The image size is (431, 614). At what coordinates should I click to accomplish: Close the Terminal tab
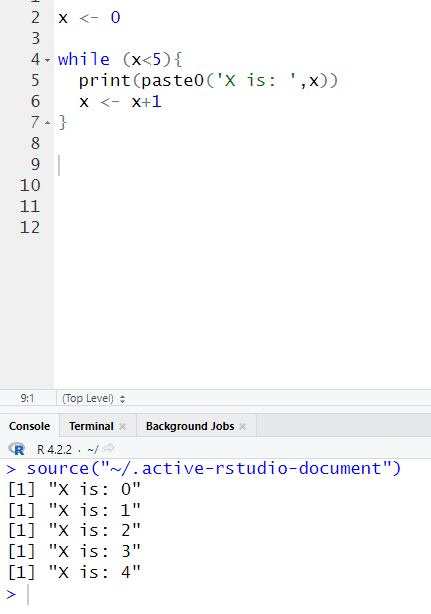pyautogui.click(x=123, y=426)
